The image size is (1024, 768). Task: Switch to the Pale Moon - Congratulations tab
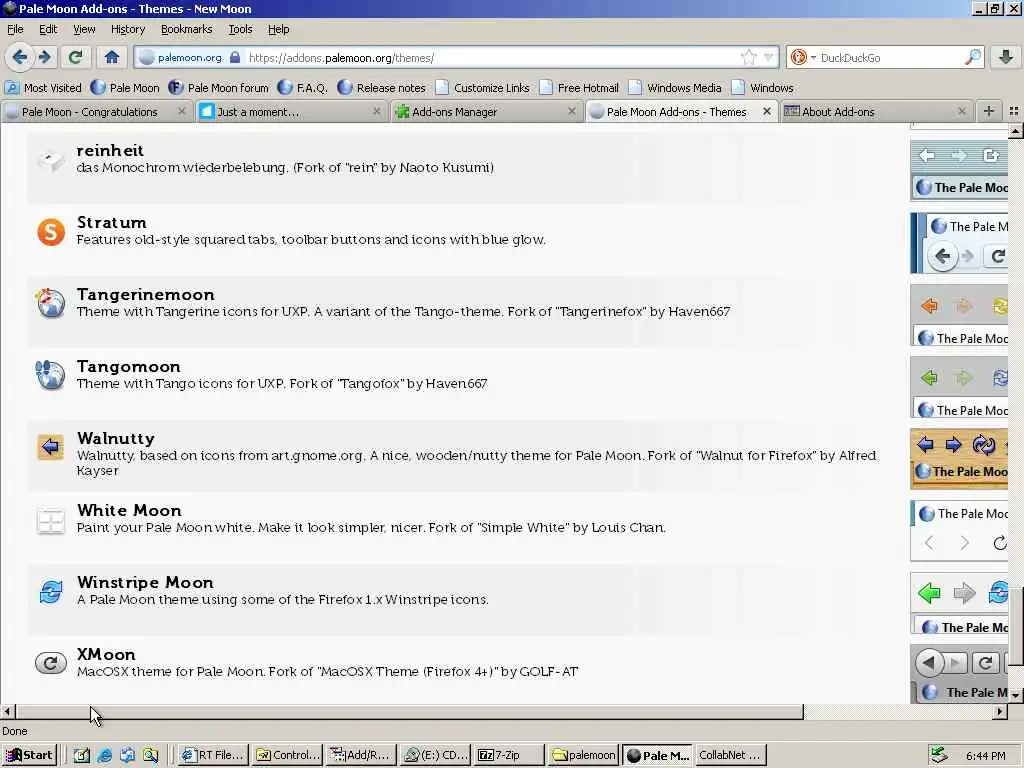click(89, 112)
